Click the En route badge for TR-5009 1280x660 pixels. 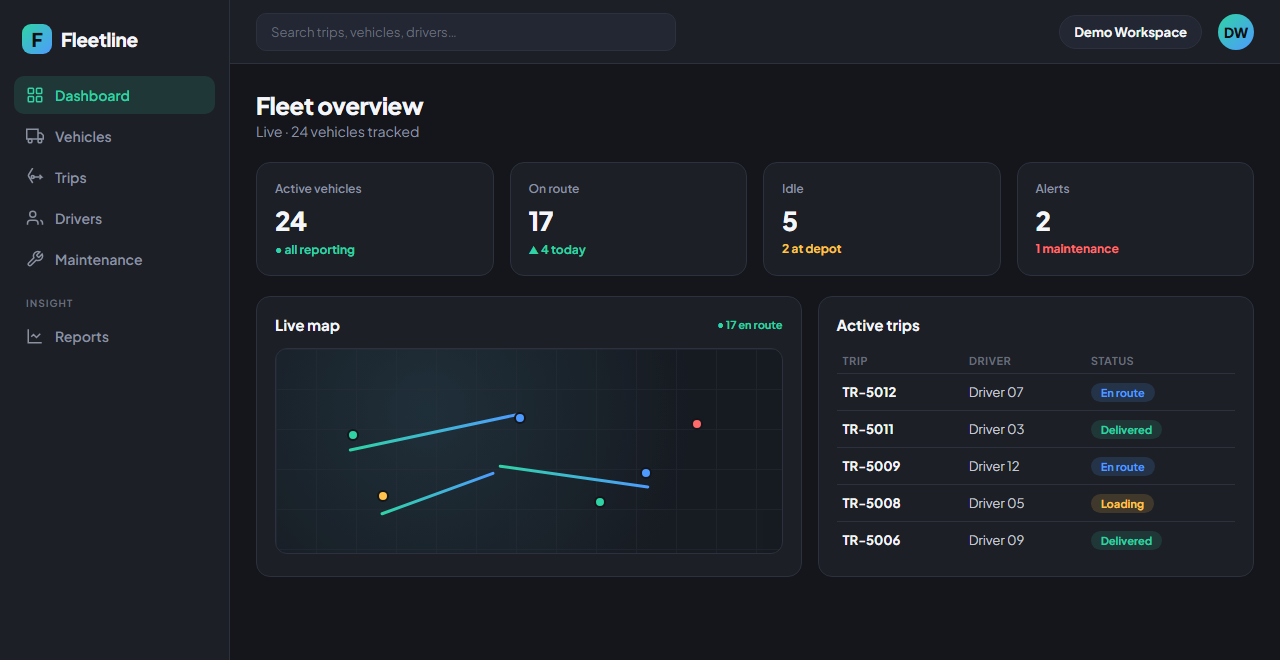pos(1122,467)
